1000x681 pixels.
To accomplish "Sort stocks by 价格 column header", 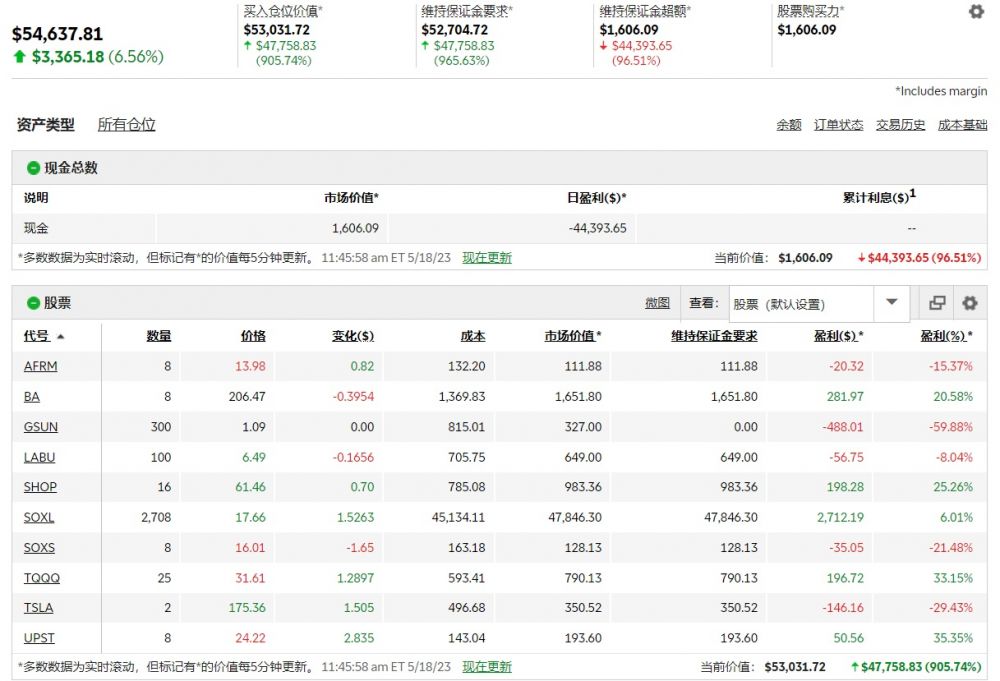I will [x=253, y=336].
